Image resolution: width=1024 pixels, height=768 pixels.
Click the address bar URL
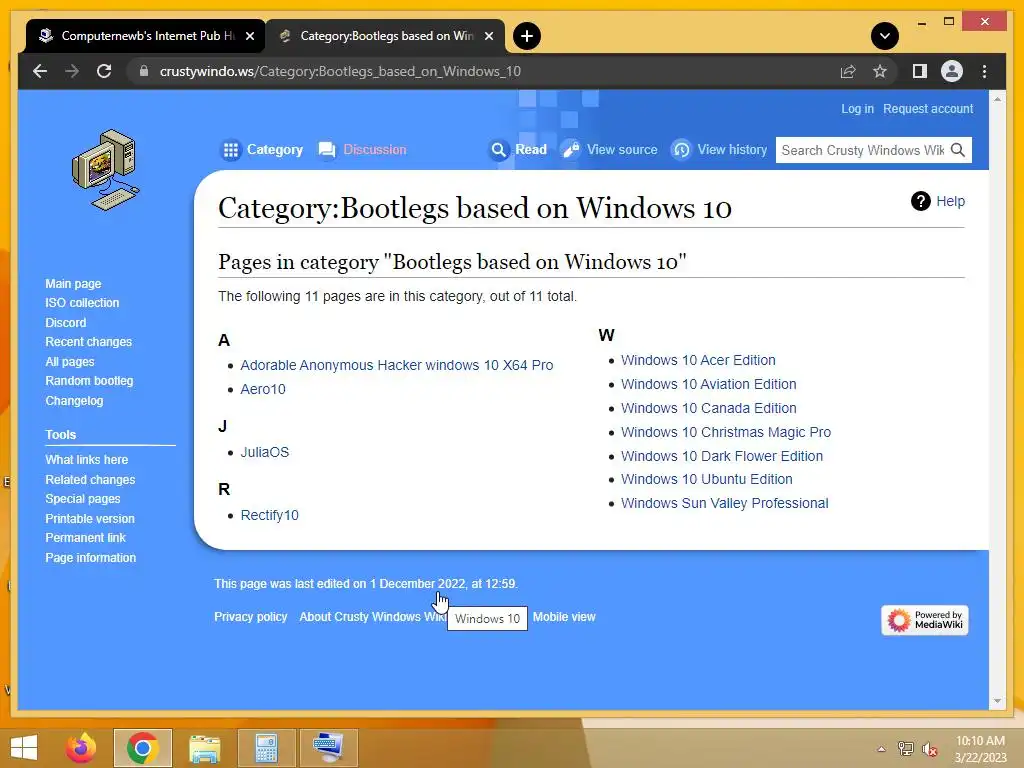340,71
